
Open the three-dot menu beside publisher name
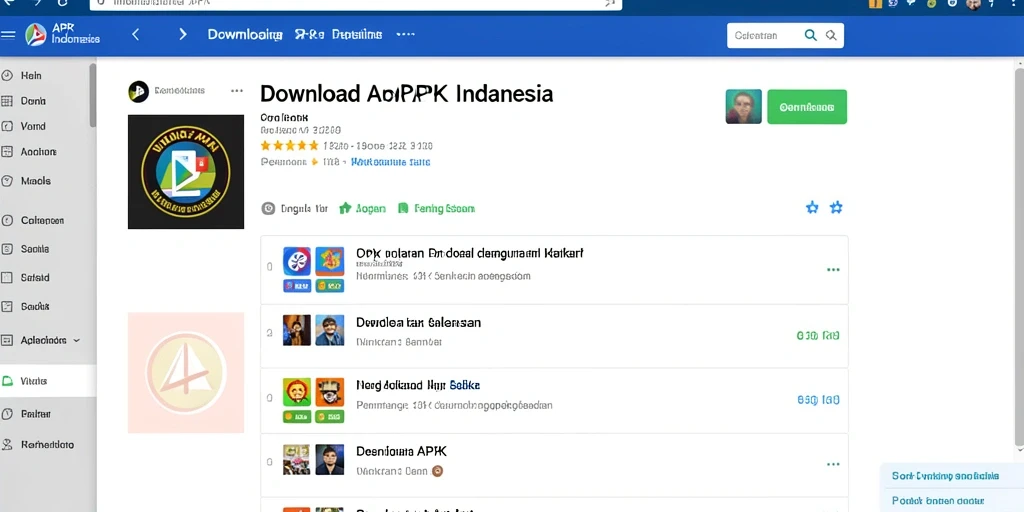click(x=237, y=91)
